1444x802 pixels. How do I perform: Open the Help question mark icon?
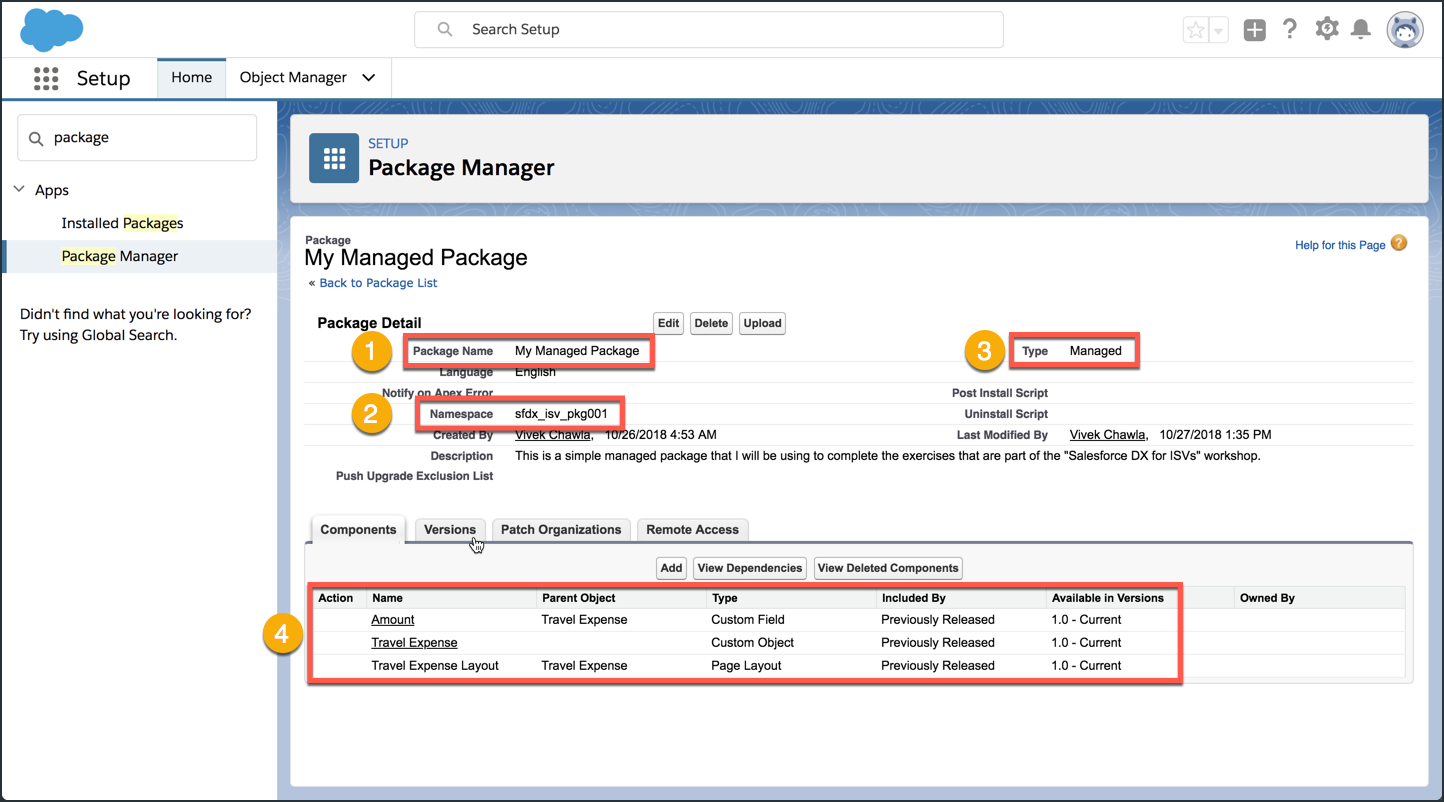point(1290,29)
